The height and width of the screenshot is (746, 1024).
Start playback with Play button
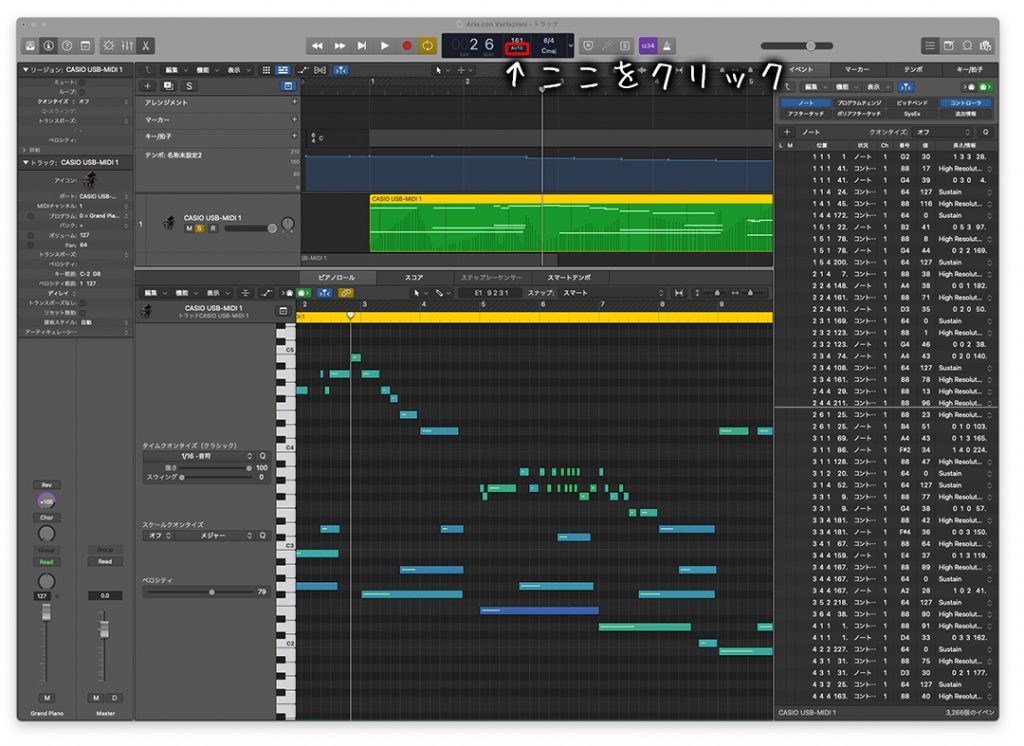tap(385, 46)
